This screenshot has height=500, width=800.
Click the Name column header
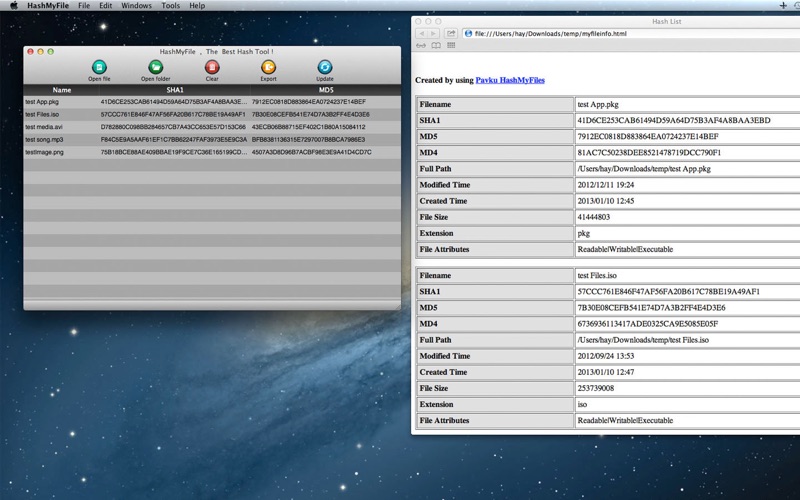click(62, 90)
